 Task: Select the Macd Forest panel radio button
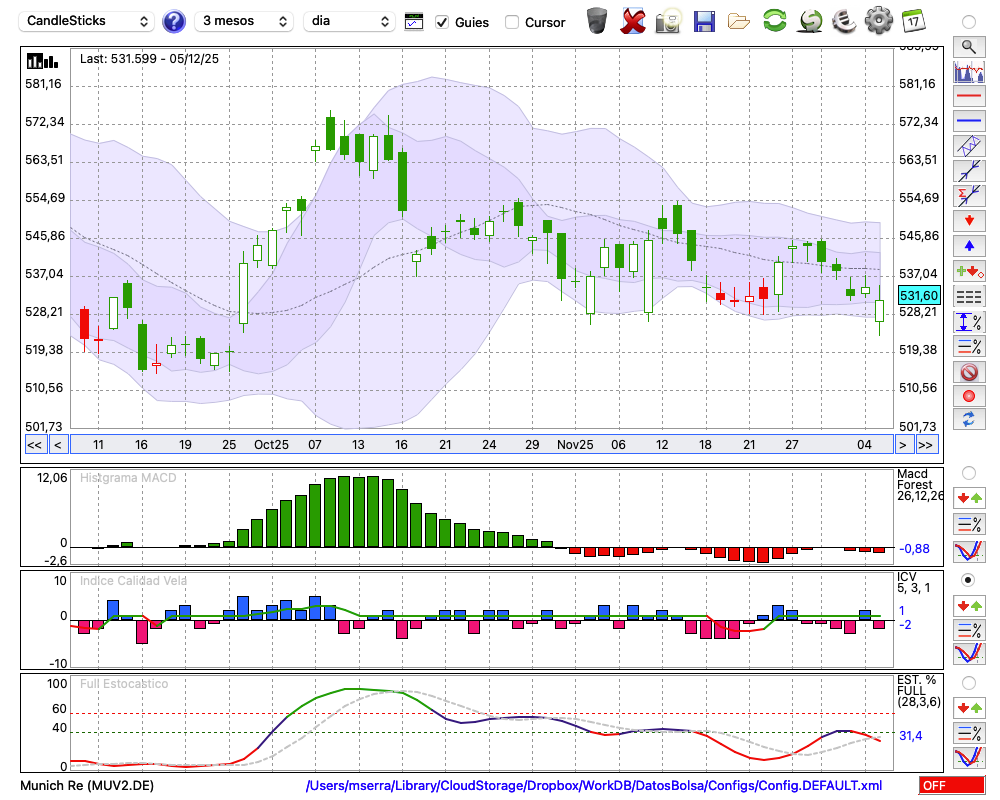968,472
